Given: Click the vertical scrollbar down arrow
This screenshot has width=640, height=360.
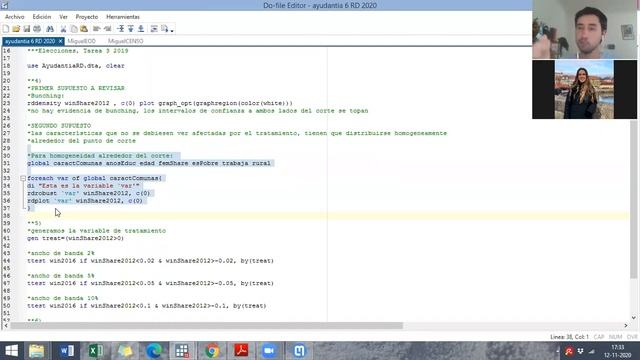Looking at the screenshot, I should (633, 318).
